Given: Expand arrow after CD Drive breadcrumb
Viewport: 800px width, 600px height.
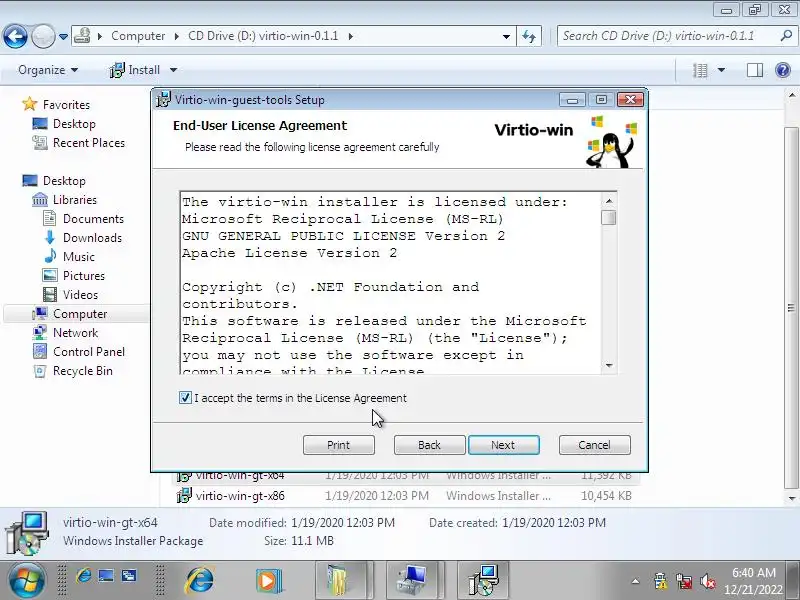Looking at the screenshot, I should coord(351,37).
